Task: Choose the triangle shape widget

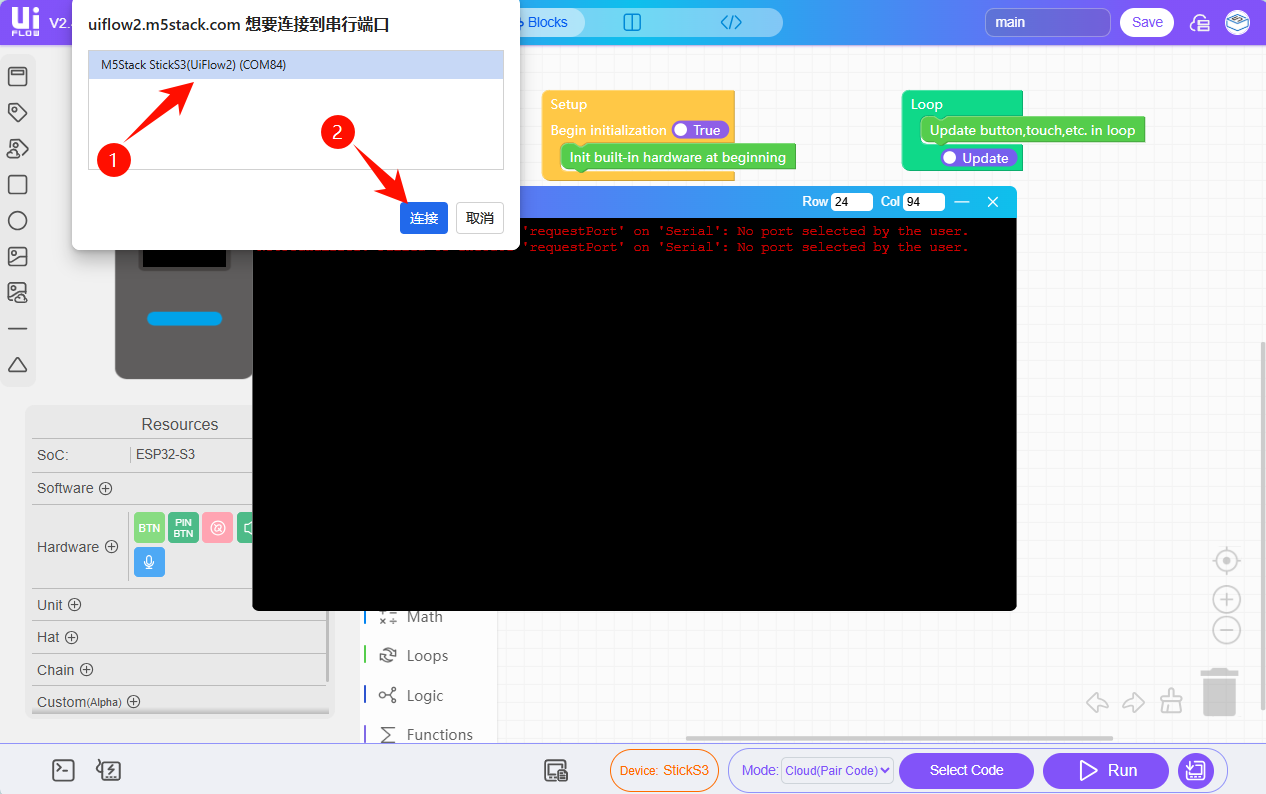Action: [x=17, y=365]
